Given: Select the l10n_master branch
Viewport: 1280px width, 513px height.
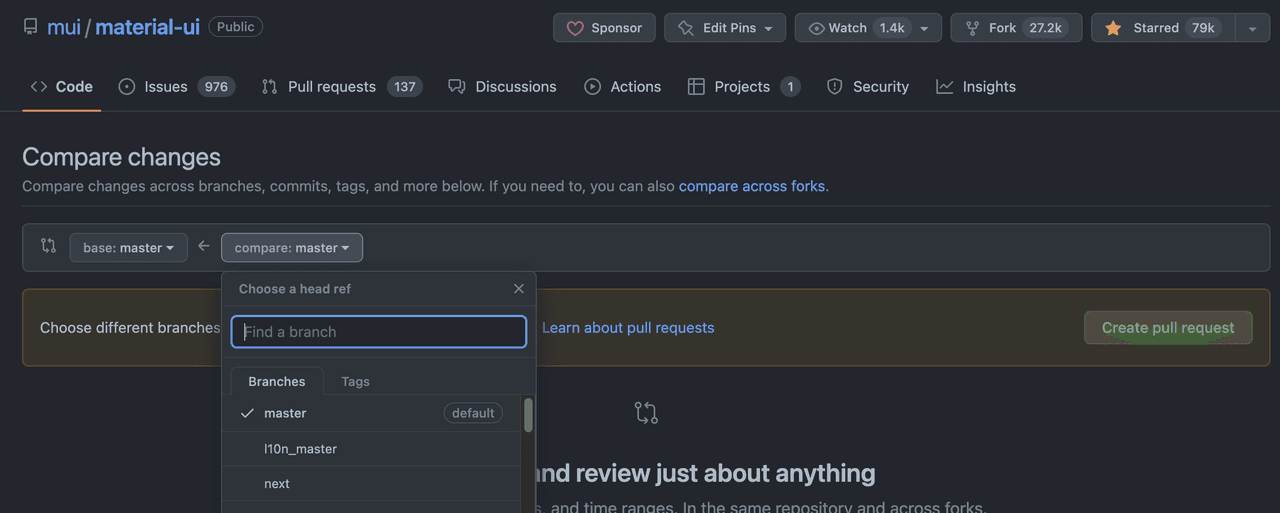Looking at the screenshot, I should click(x=371, y=449).
